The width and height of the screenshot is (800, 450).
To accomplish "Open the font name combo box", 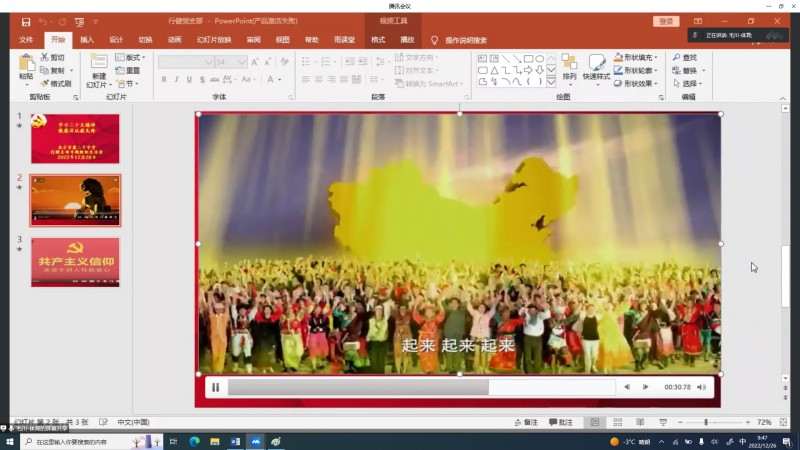I will [x=186, y=62].
